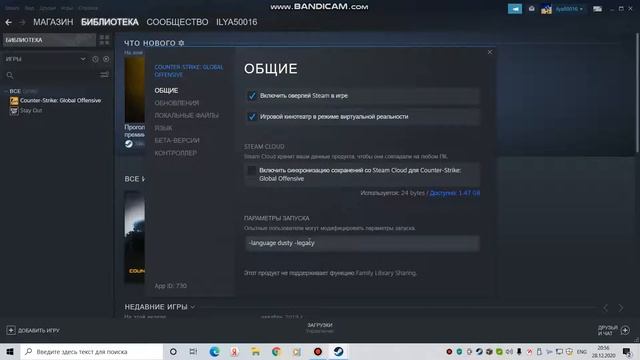
Task: Open the inbox envelope icon
Action: click(531, 9)
